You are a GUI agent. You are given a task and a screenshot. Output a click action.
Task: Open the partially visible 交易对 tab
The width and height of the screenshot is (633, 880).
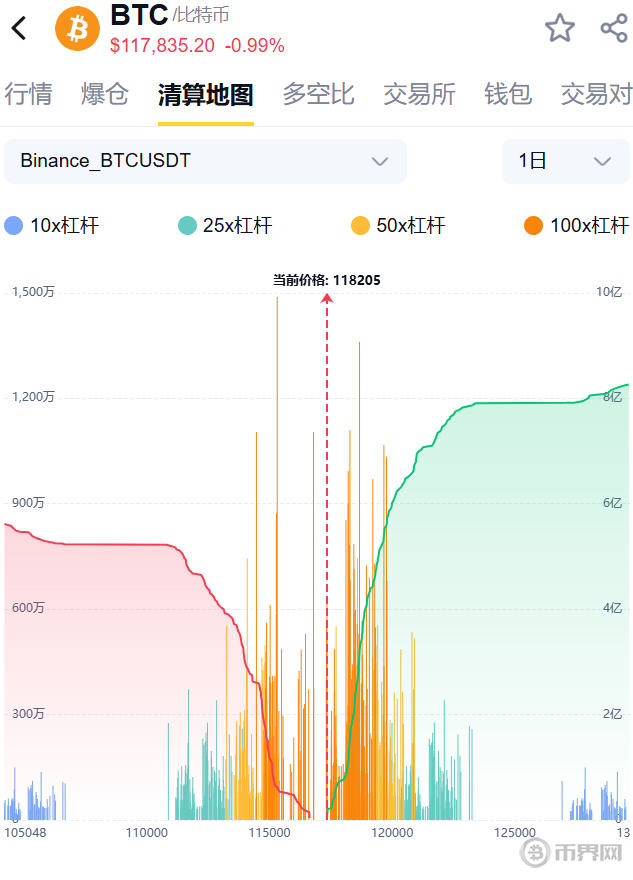[596, 95]
